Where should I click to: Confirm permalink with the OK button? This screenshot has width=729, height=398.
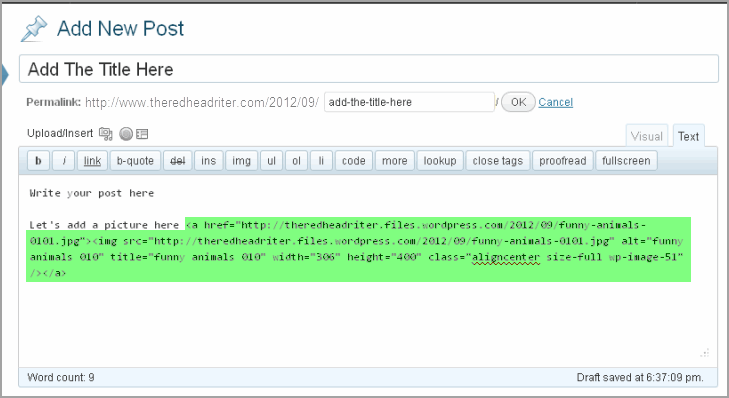click(x=518, y=102)
